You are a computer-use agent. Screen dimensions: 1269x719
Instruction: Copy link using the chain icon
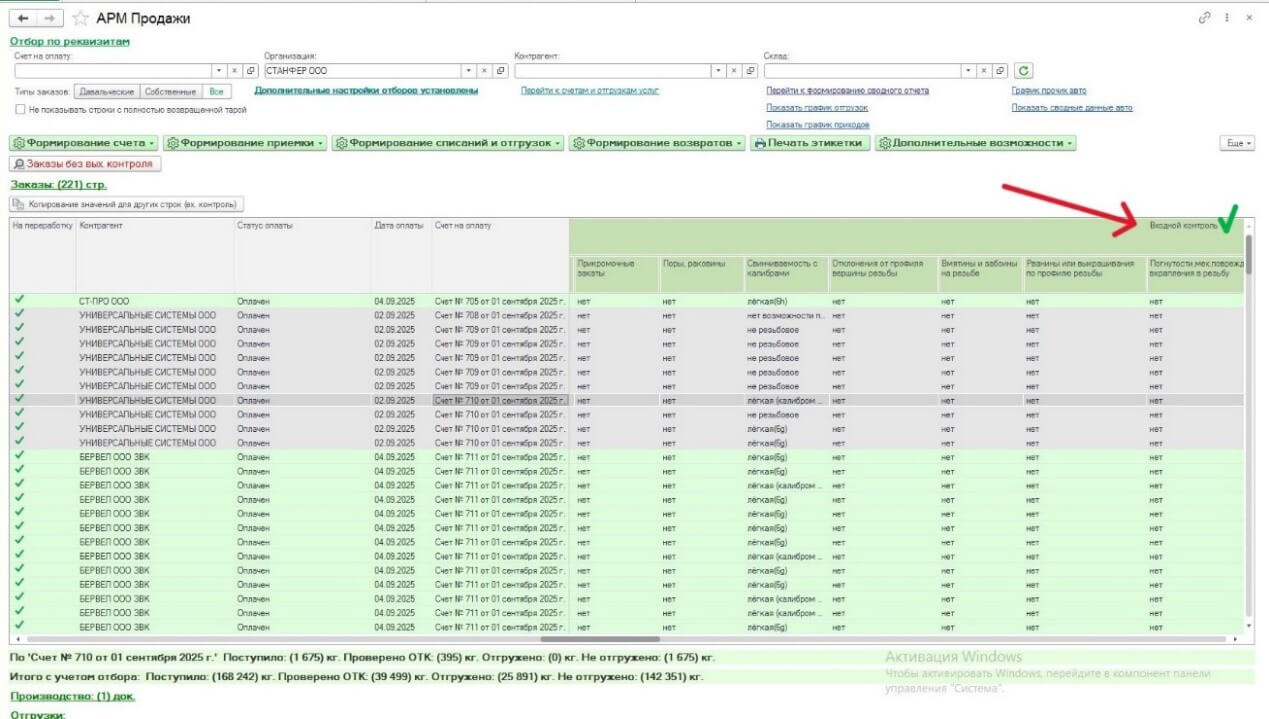click(x=1205, y=19)
